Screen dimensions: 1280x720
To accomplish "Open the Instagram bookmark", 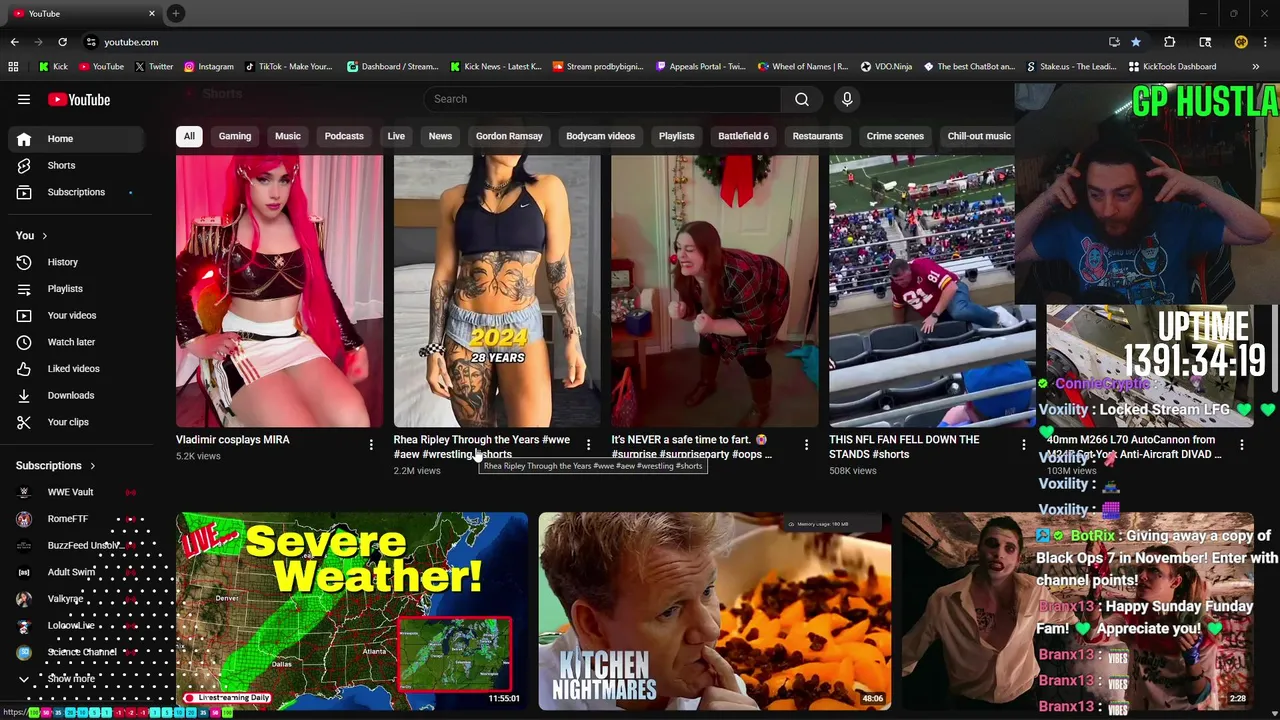I will (x=208, y=67).
